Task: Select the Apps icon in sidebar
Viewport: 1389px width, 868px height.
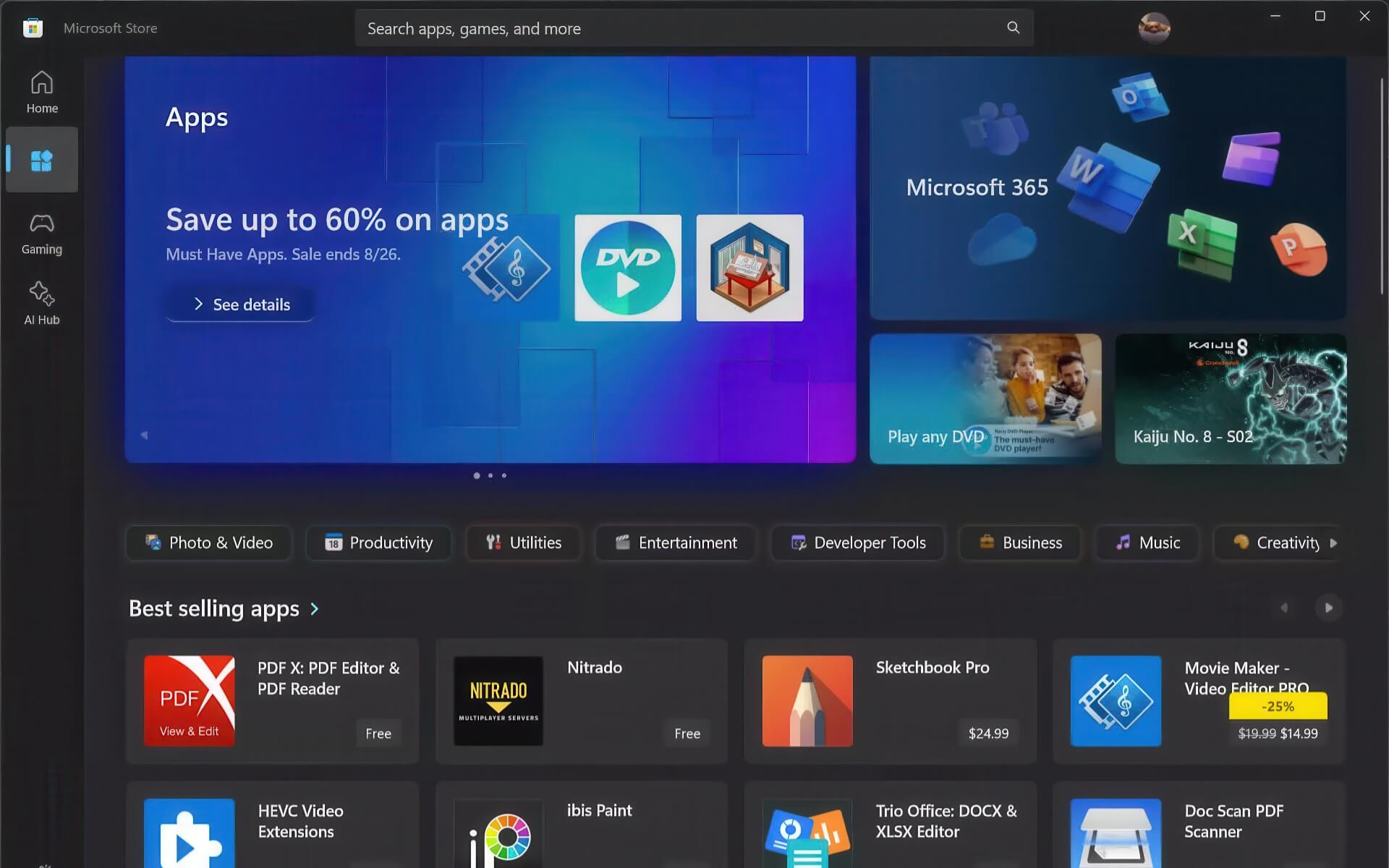Action: (x=42, y=160)
